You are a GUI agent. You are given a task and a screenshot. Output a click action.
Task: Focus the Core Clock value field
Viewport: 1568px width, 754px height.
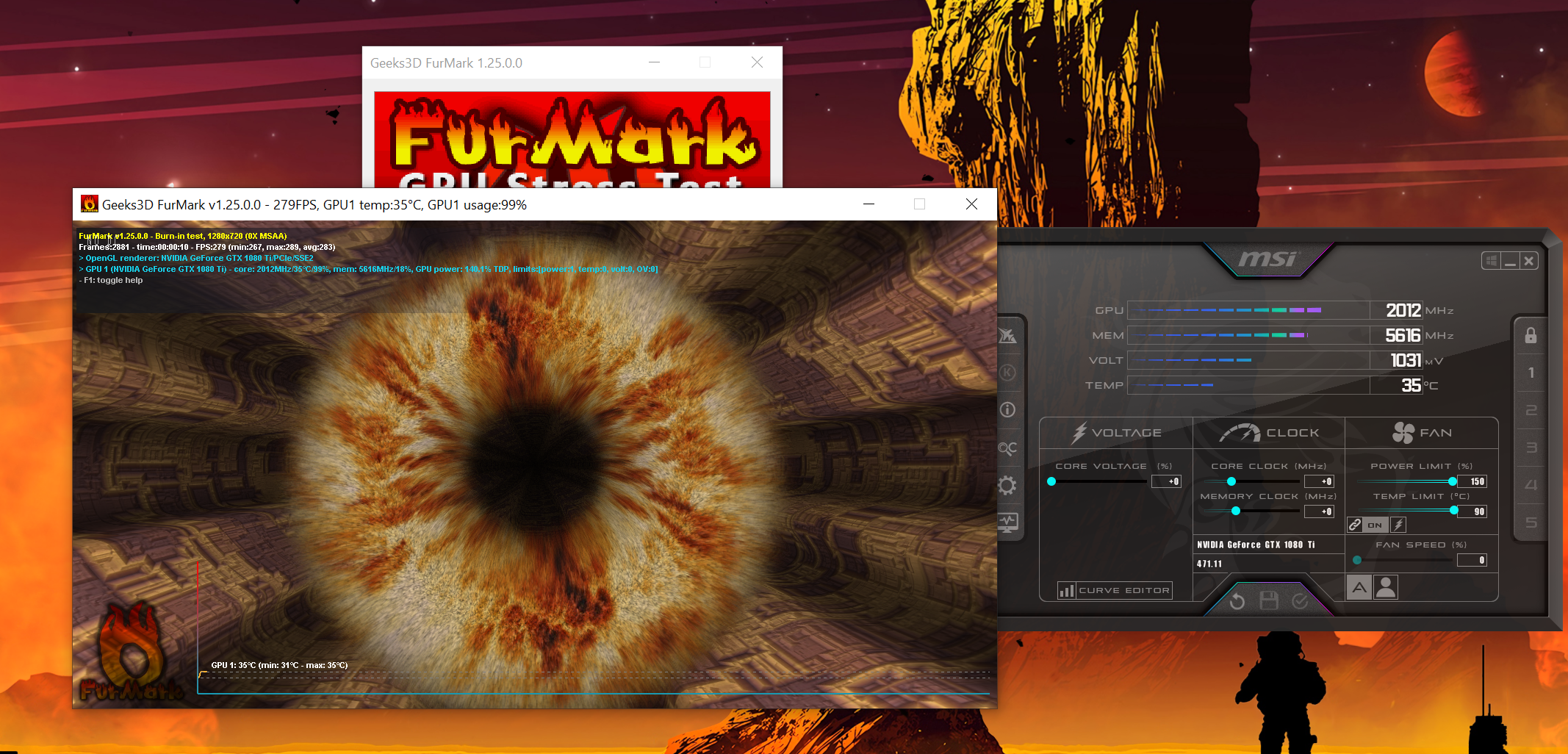pos(1319,481)
